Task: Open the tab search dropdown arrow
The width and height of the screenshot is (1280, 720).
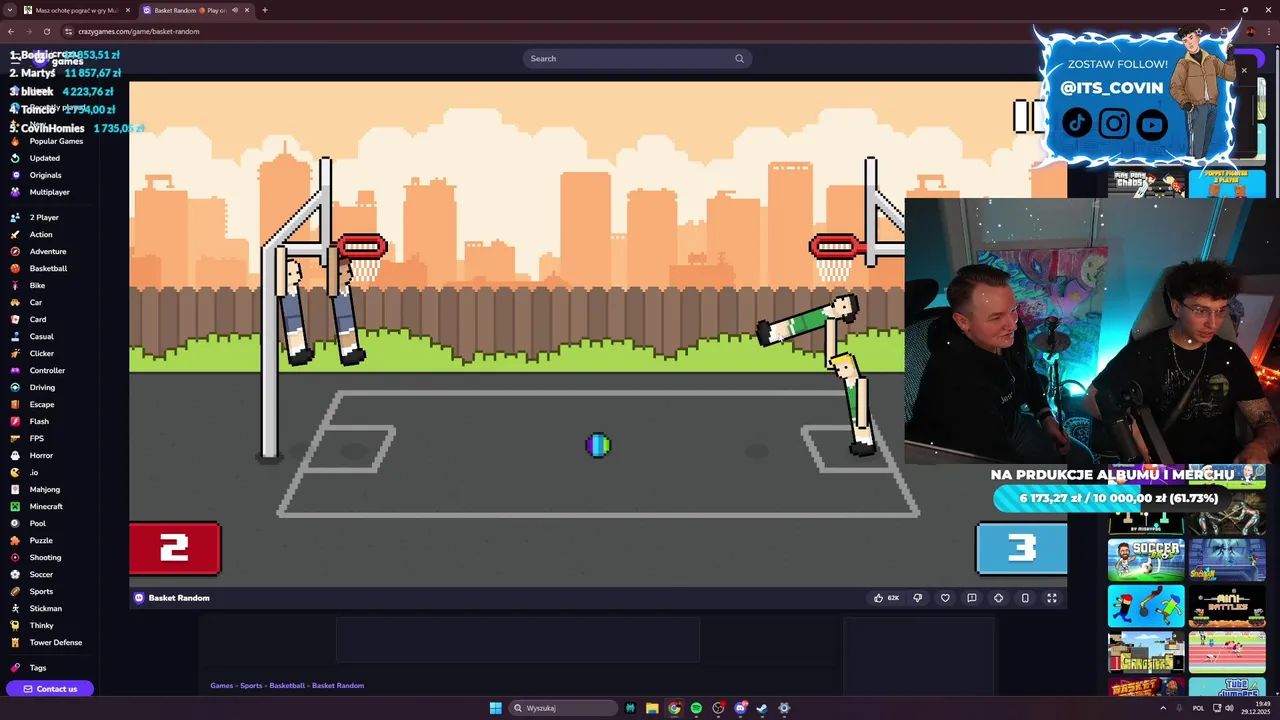Action: click(10, 10)
